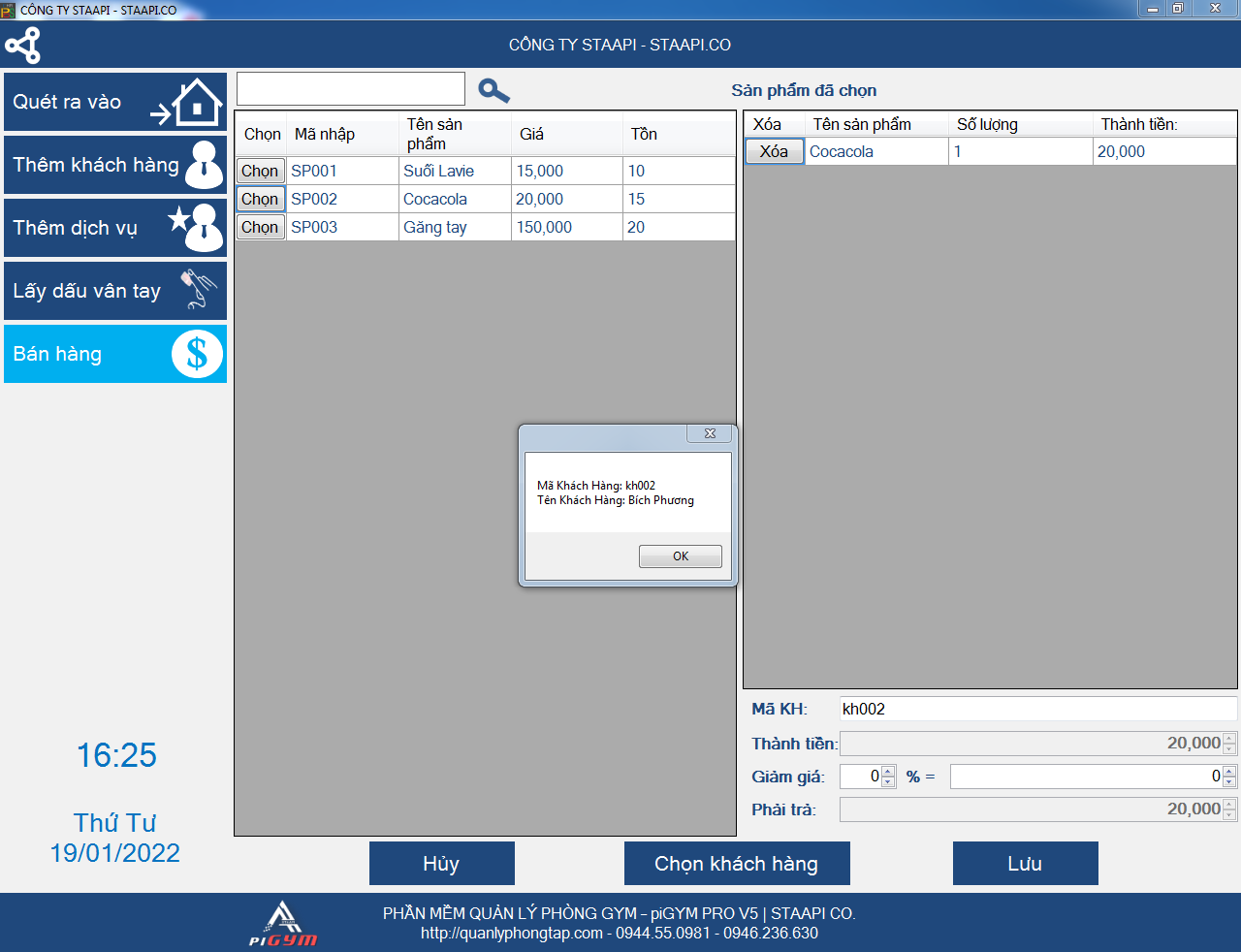Open Chọn khách hàng customer picker

tap(737, 863)
